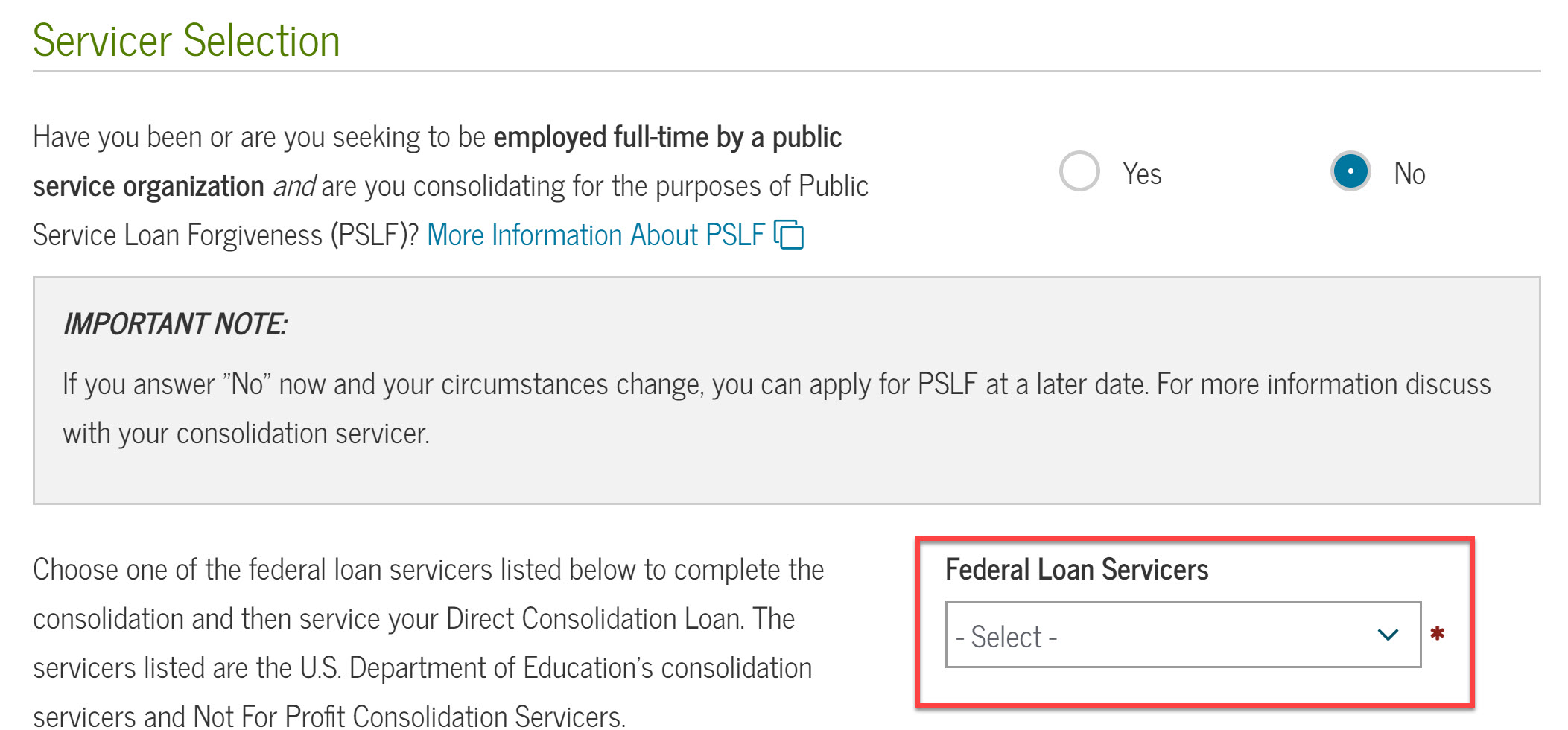Open the "More Information About PSLF" link

(x=595, y=235)
